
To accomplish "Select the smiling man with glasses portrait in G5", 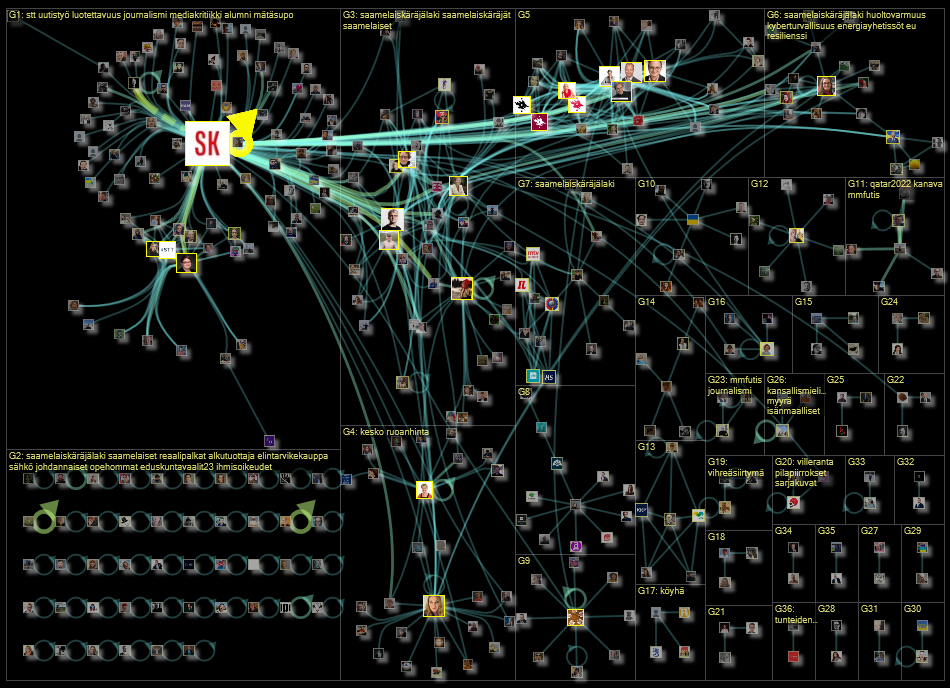I will click(655, 70).
